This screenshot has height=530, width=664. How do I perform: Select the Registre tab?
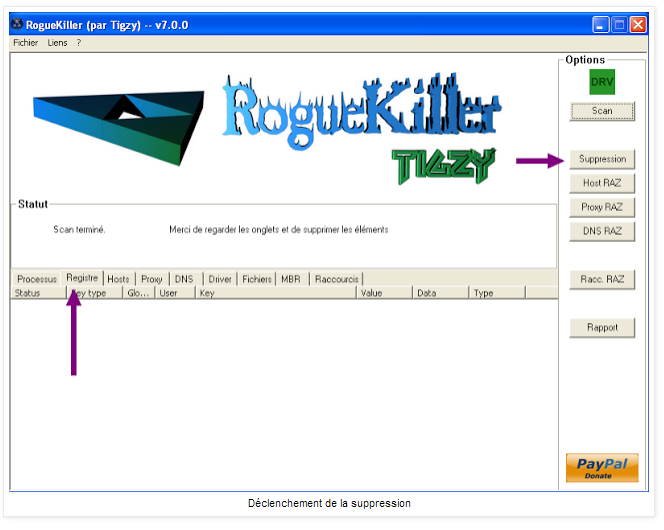[82, 278]
